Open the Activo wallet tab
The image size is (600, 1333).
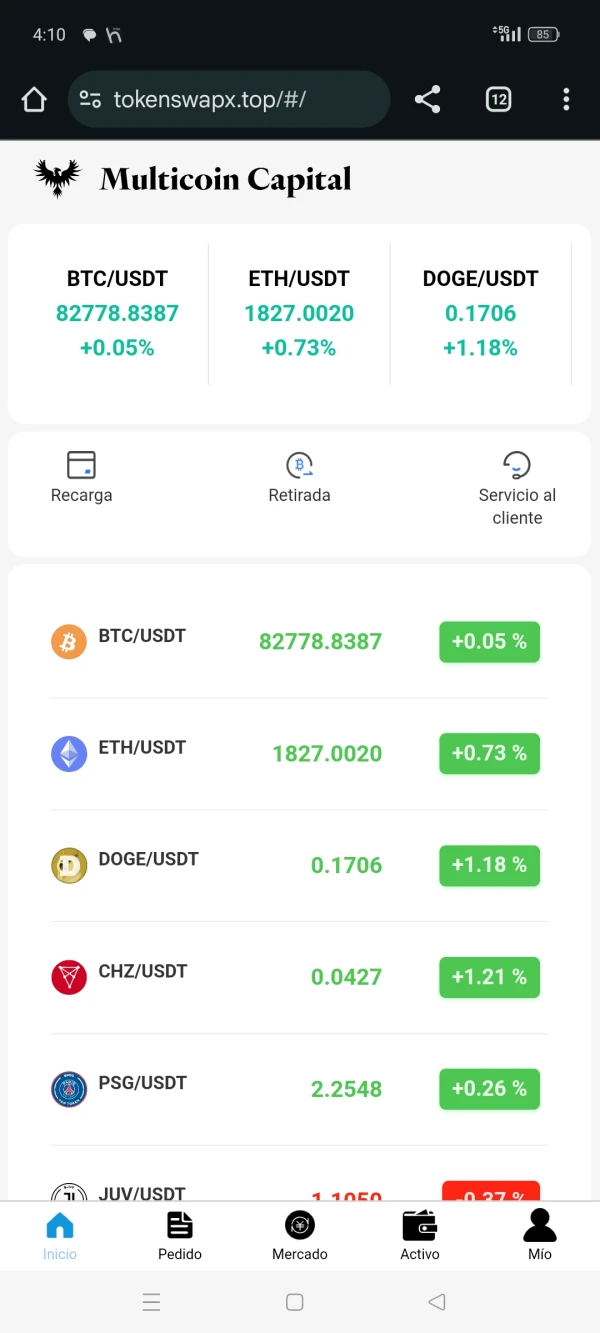(x=420, y=1236)
